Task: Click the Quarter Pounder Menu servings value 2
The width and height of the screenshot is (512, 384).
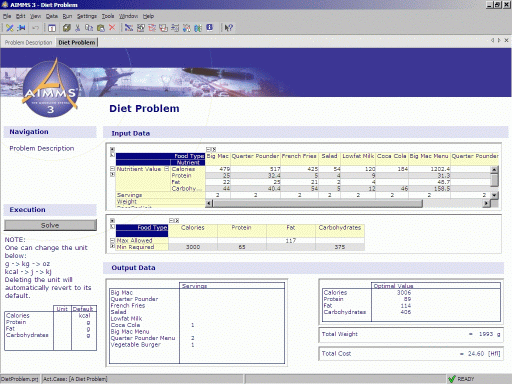Action: coord(192,338)
